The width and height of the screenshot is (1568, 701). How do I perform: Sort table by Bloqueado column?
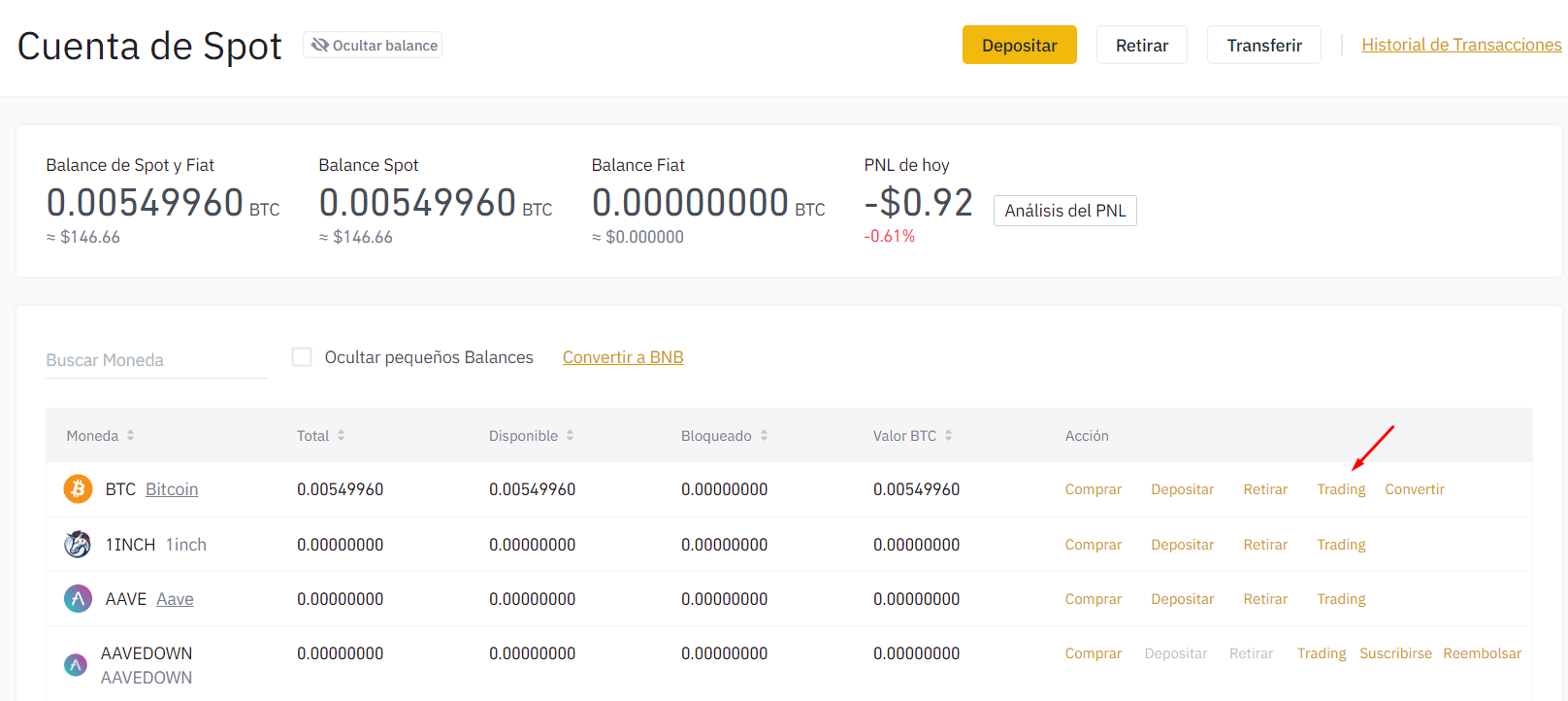(x=724, y=436)
